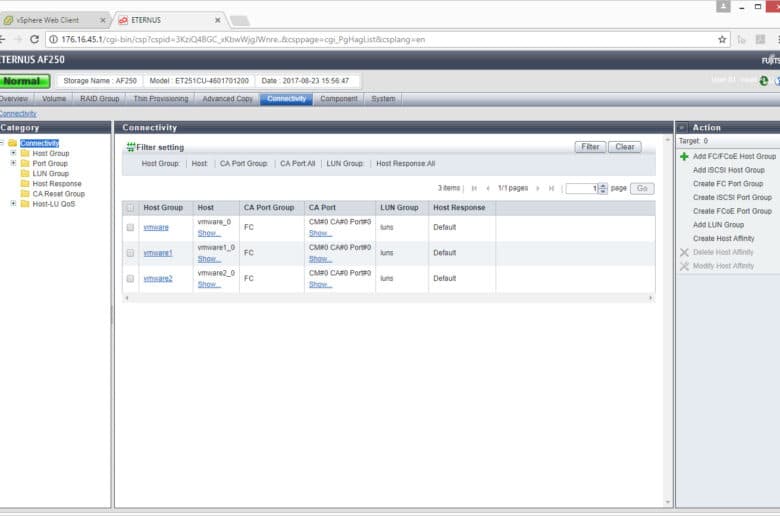The image size is (780, 516).
Task: Click the Host Response folder icon
Action: [25, 184]
